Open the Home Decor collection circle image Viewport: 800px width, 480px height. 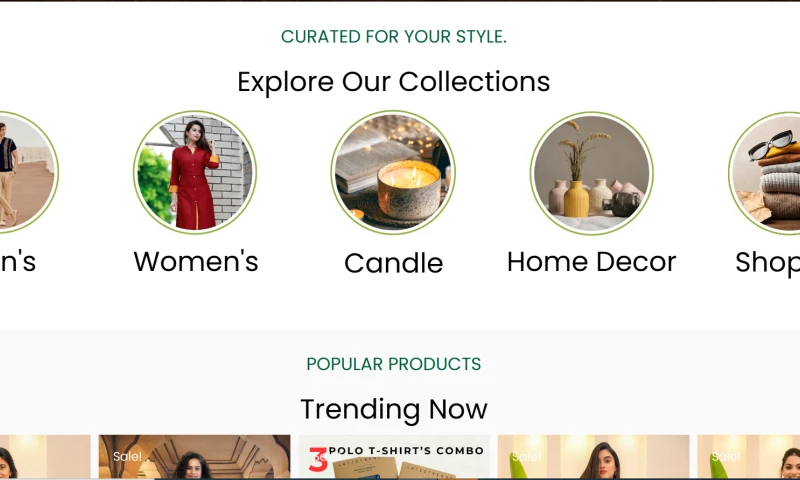click(x=592, y=173)
